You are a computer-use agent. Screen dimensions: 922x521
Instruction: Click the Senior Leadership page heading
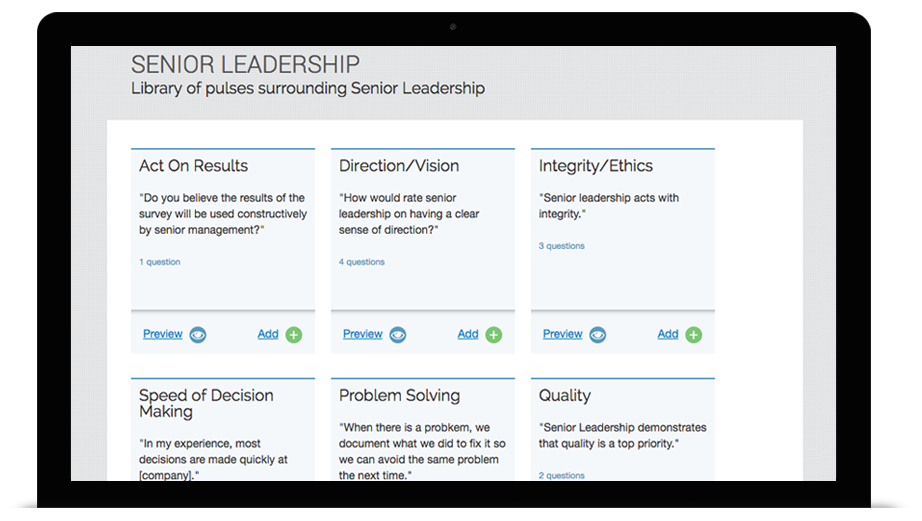click(x=245, y=64)
